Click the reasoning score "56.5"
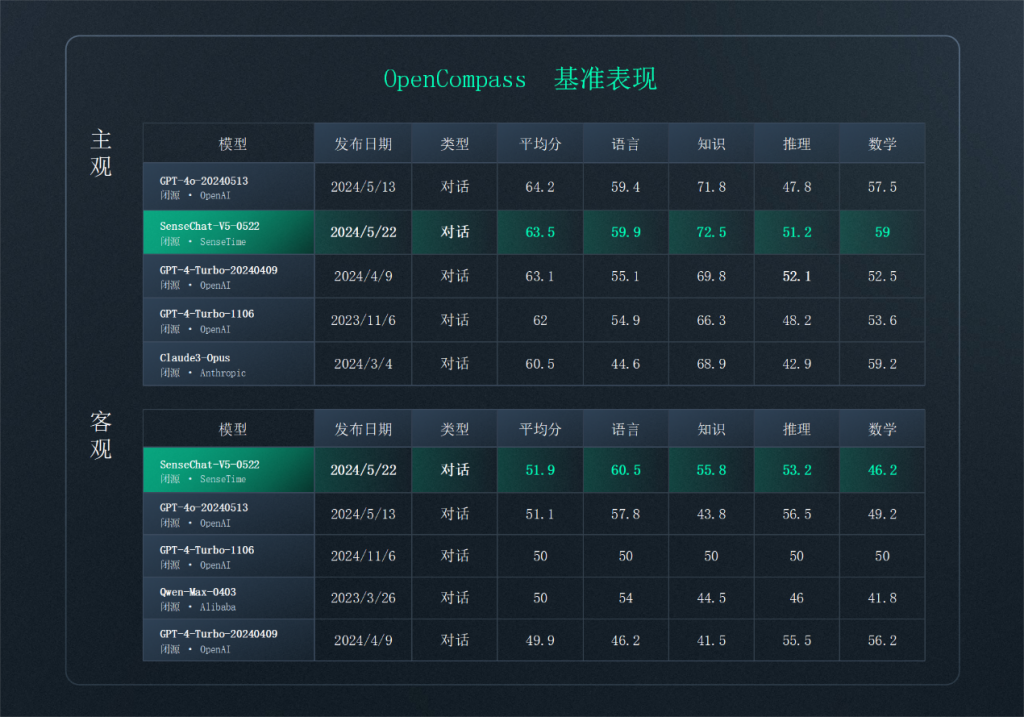 pyautogui.click(x=797, y=514)
